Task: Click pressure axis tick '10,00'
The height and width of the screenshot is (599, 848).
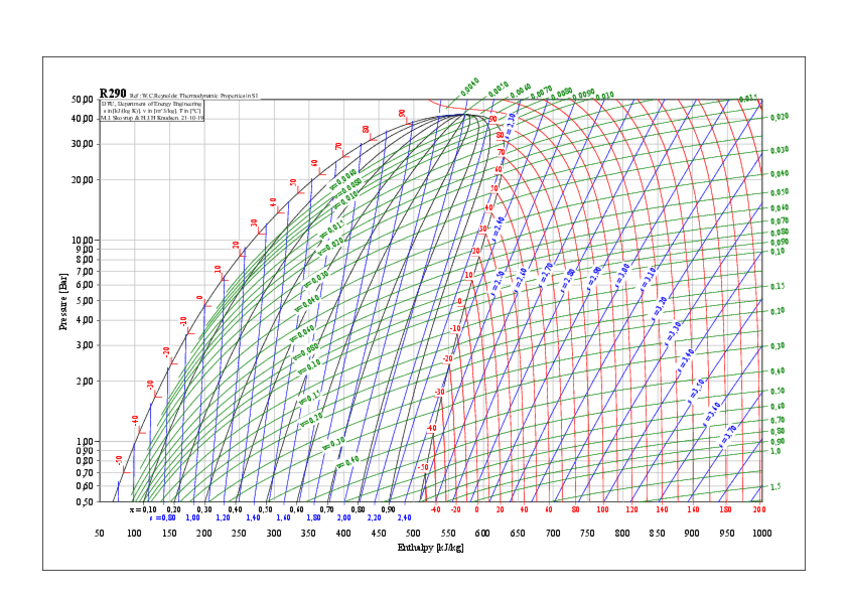Action: [x=82, y=239]
